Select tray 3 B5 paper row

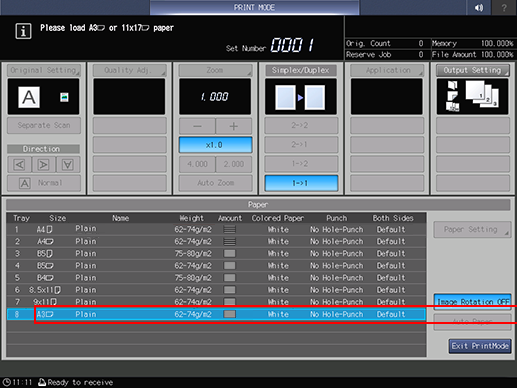click(216, 254)
